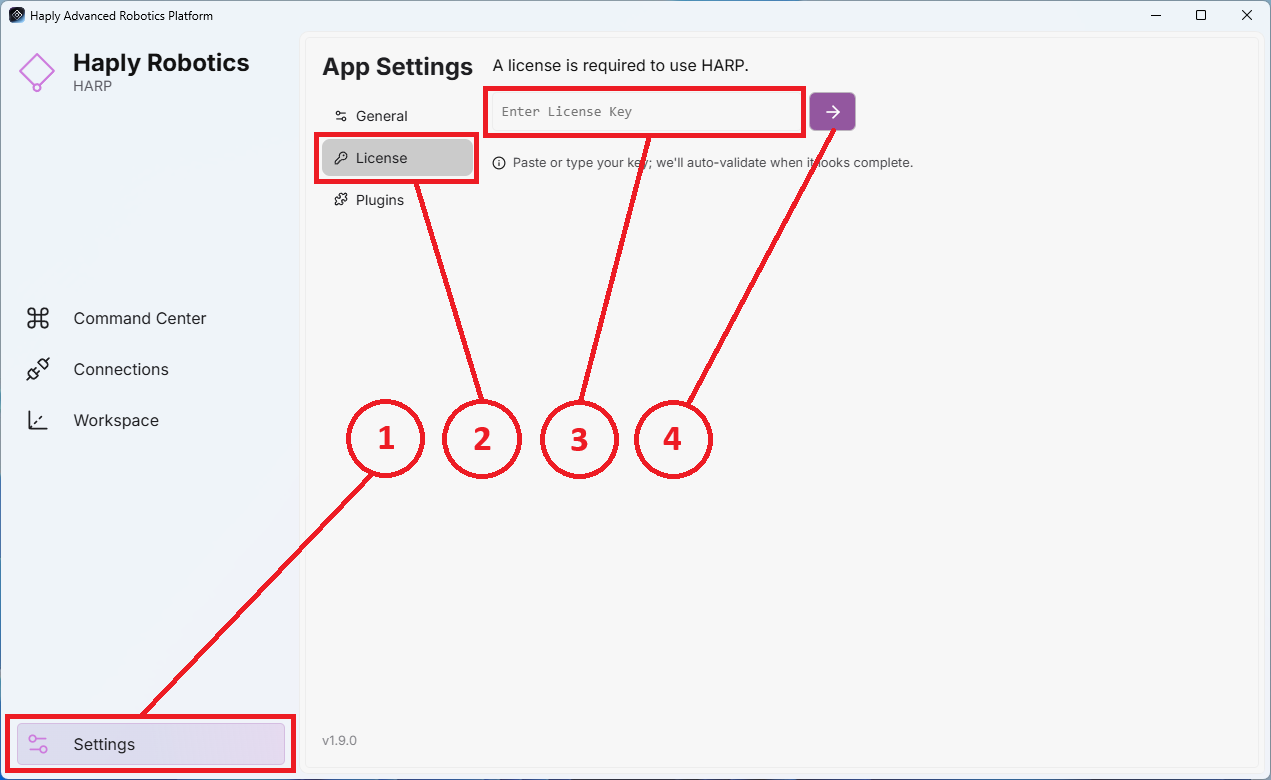
Task: Select the General settings tab
Action: (397, 116)
